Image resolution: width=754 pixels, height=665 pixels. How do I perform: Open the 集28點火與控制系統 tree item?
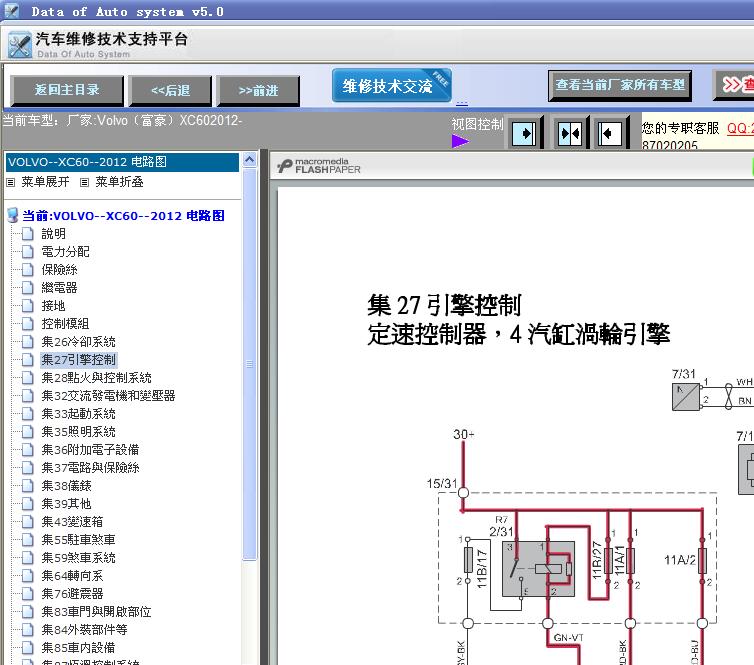click(96, 378)
